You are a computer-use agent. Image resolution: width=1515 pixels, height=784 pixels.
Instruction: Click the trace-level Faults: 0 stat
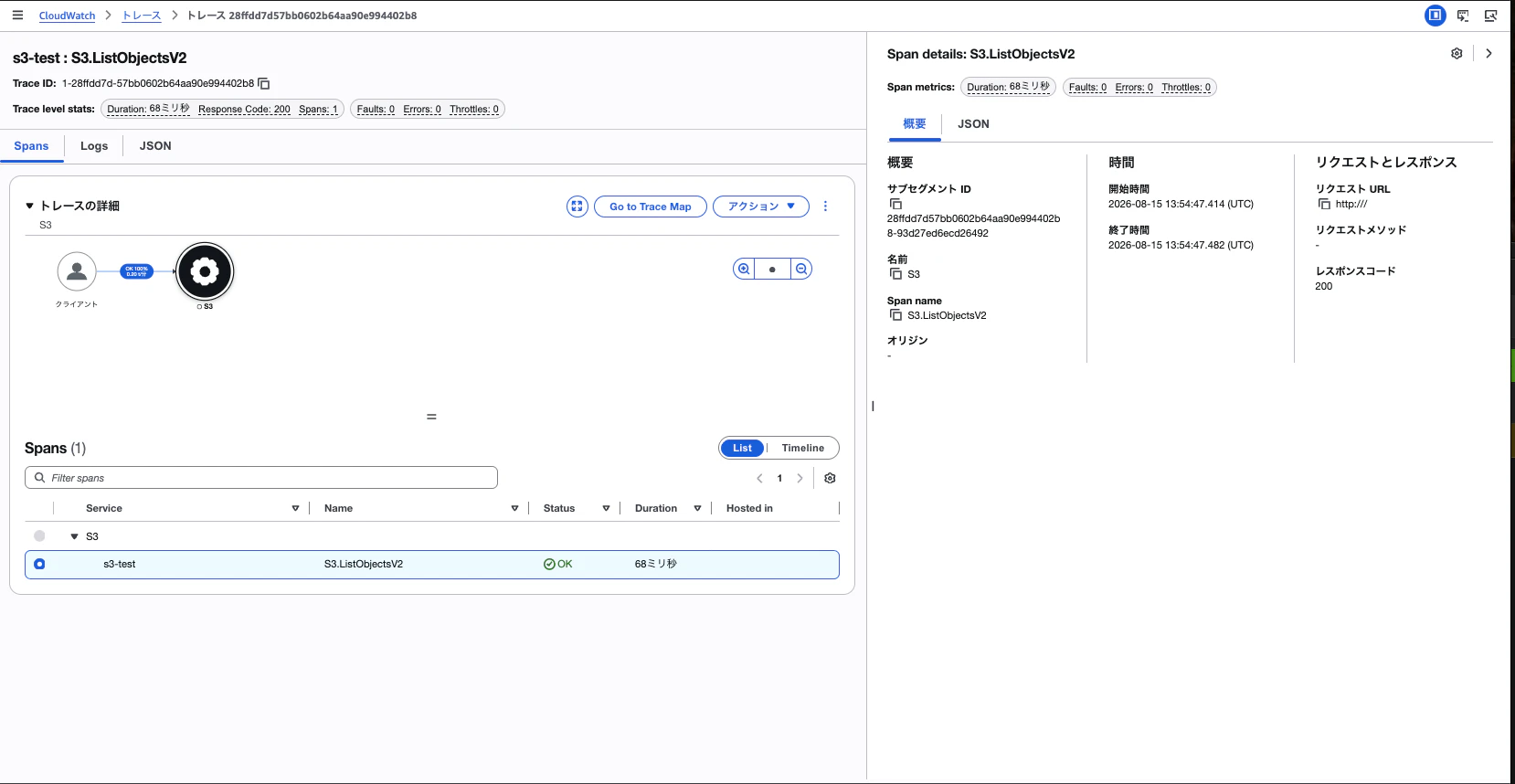click(x=376, y=110)
